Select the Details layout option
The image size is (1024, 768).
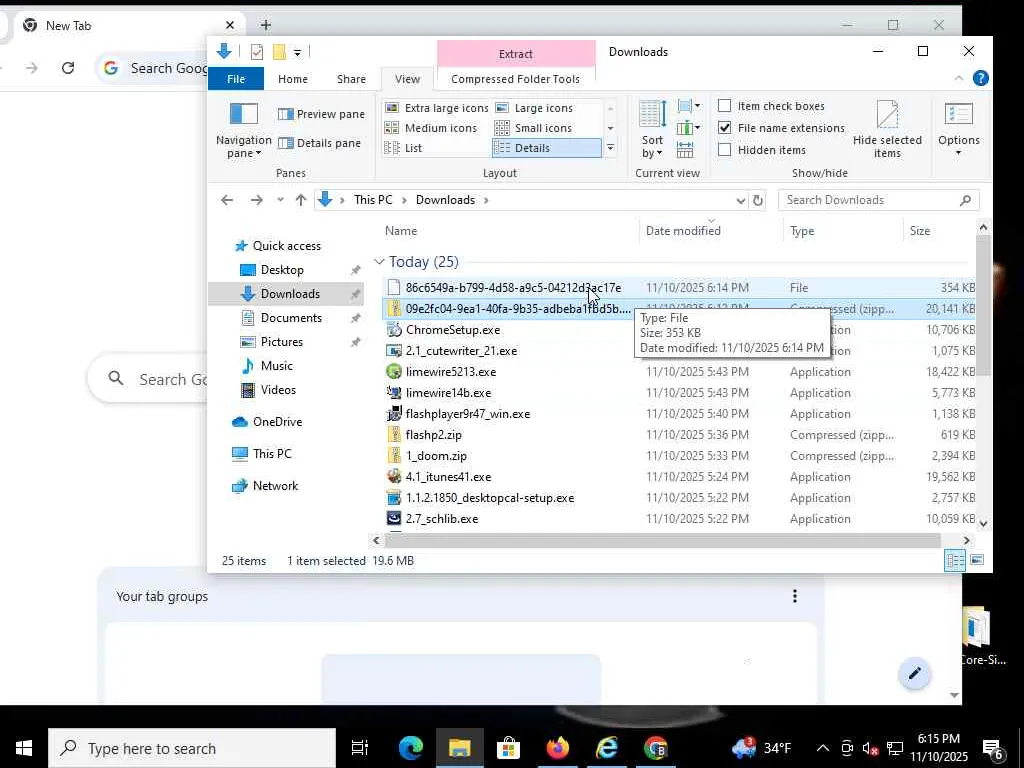point(547,148)
